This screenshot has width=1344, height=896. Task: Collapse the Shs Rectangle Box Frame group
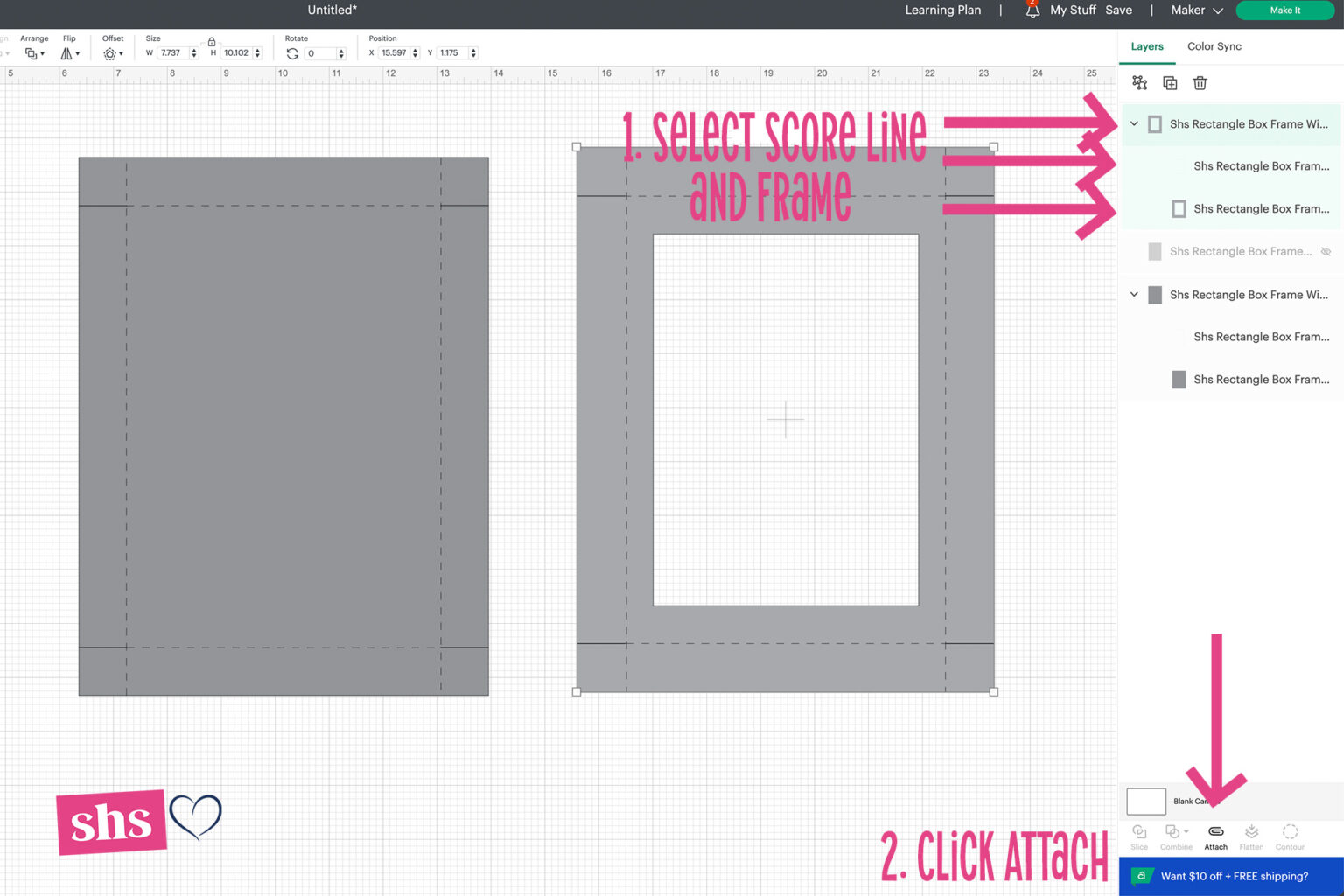[1134, 123]
